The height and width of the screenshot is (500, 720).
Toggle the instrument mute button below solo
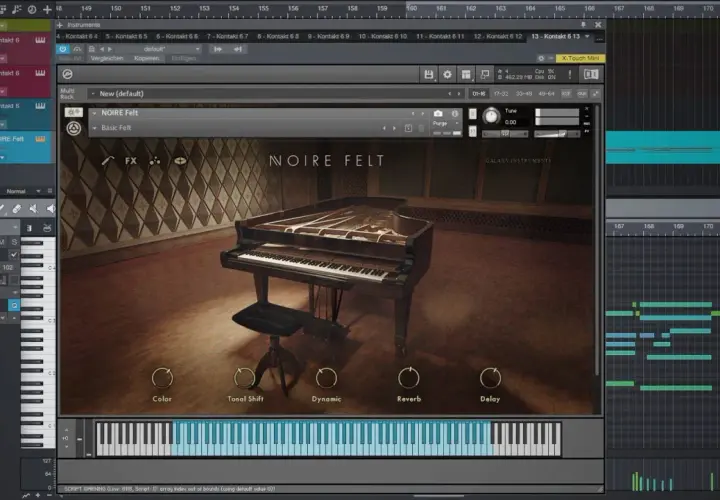tap(472, 132)
